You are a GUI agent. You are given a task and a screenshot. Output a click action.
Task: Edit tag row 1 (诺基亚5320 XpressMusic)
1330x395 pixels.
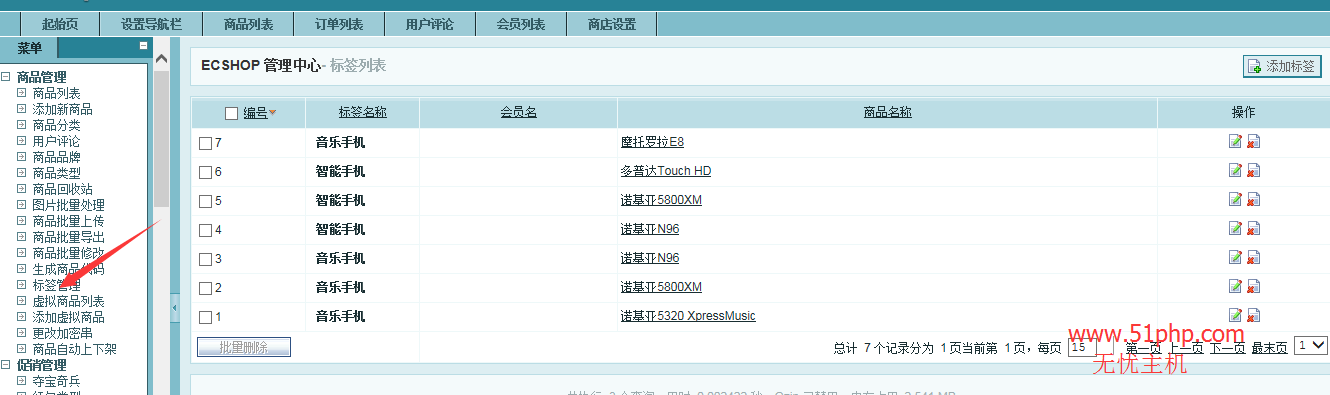pos(1235,316)
